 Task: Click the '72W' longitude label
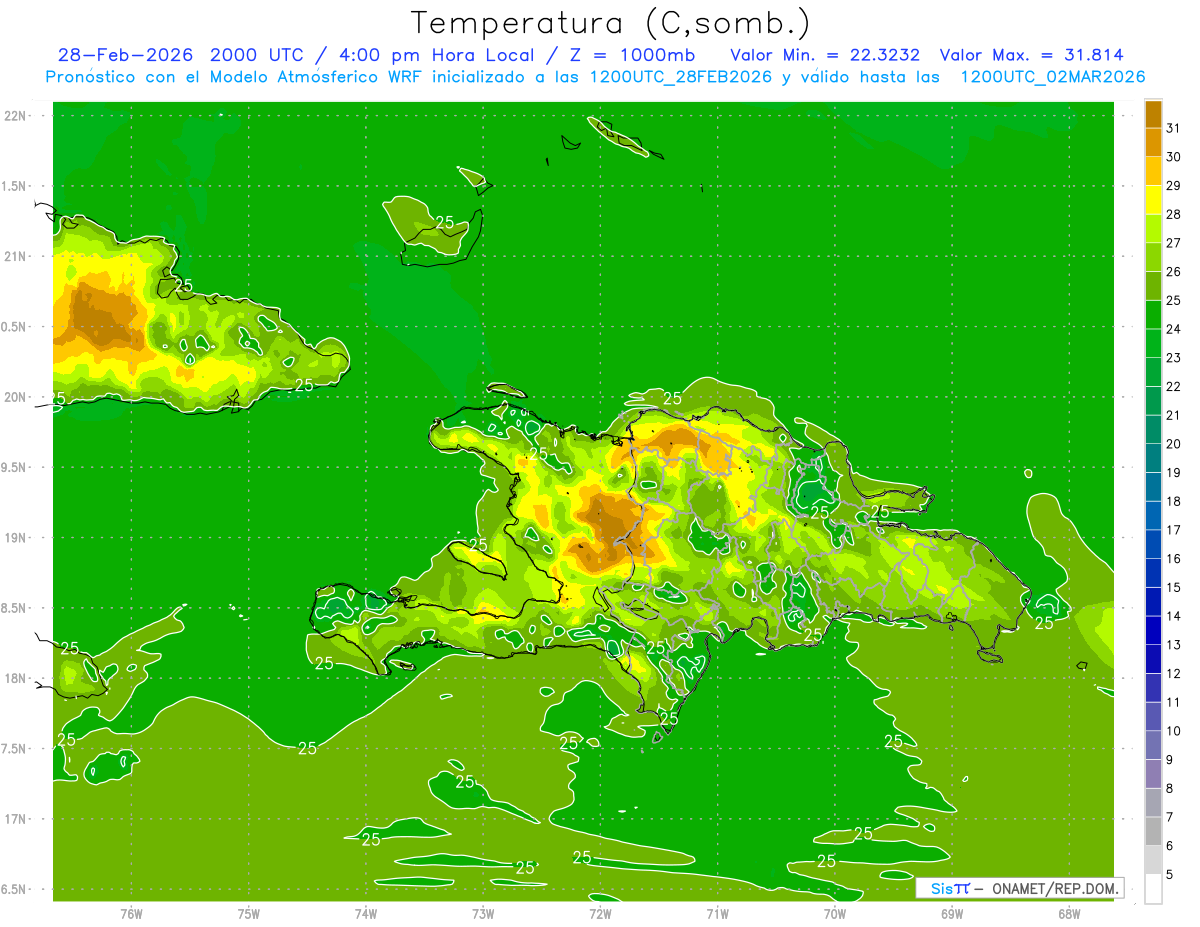(x=600, y=914)
